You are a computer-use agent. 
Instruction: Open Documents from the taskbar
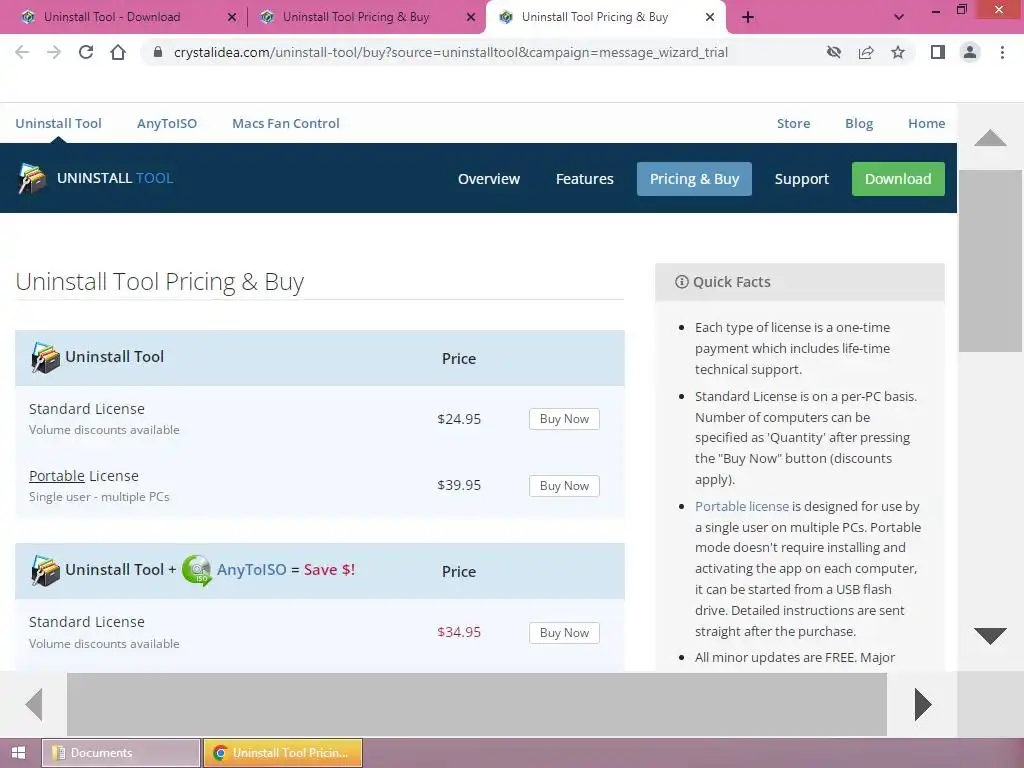click(121, 753)
